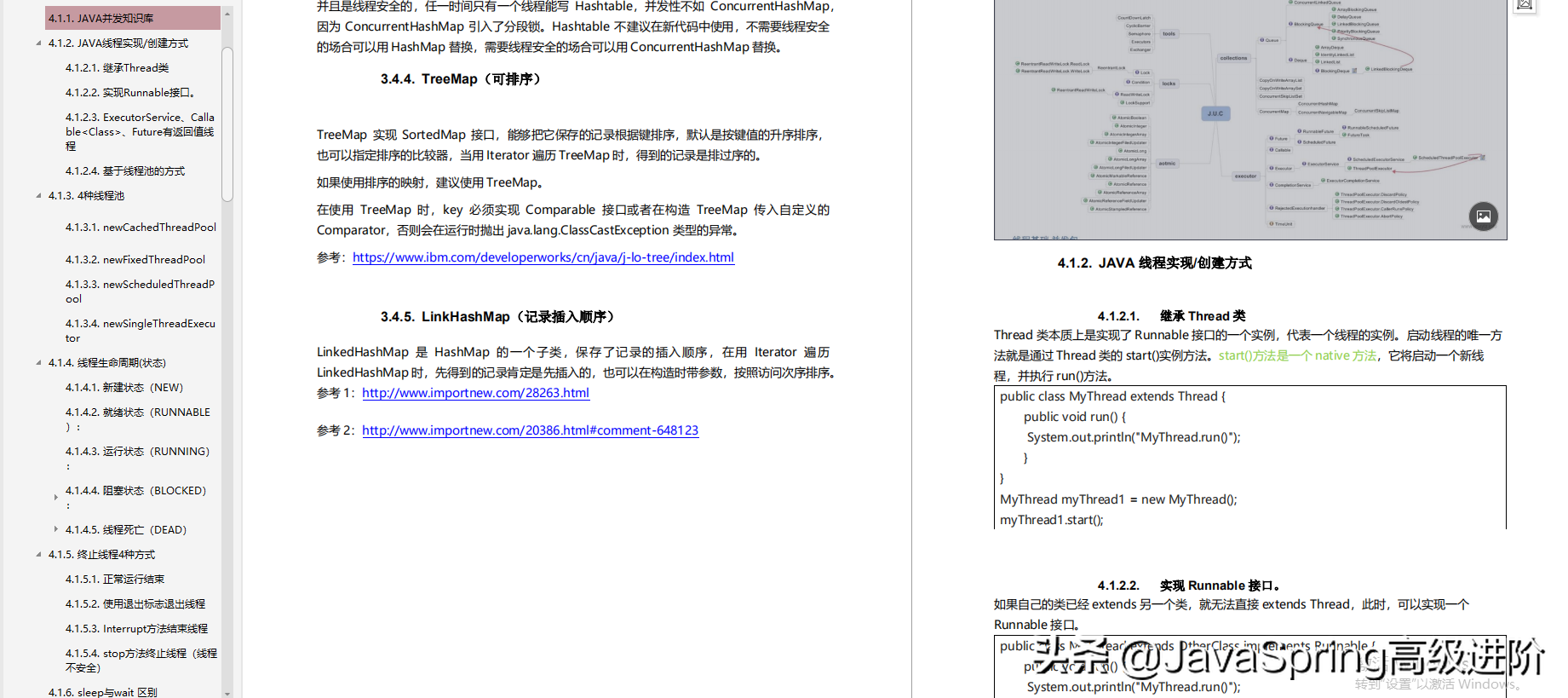Click the 3.4.4 TreeMap（可排序） heading
Image resolution: width=1568 pixels, height=698 pixels.
point(461,79)
